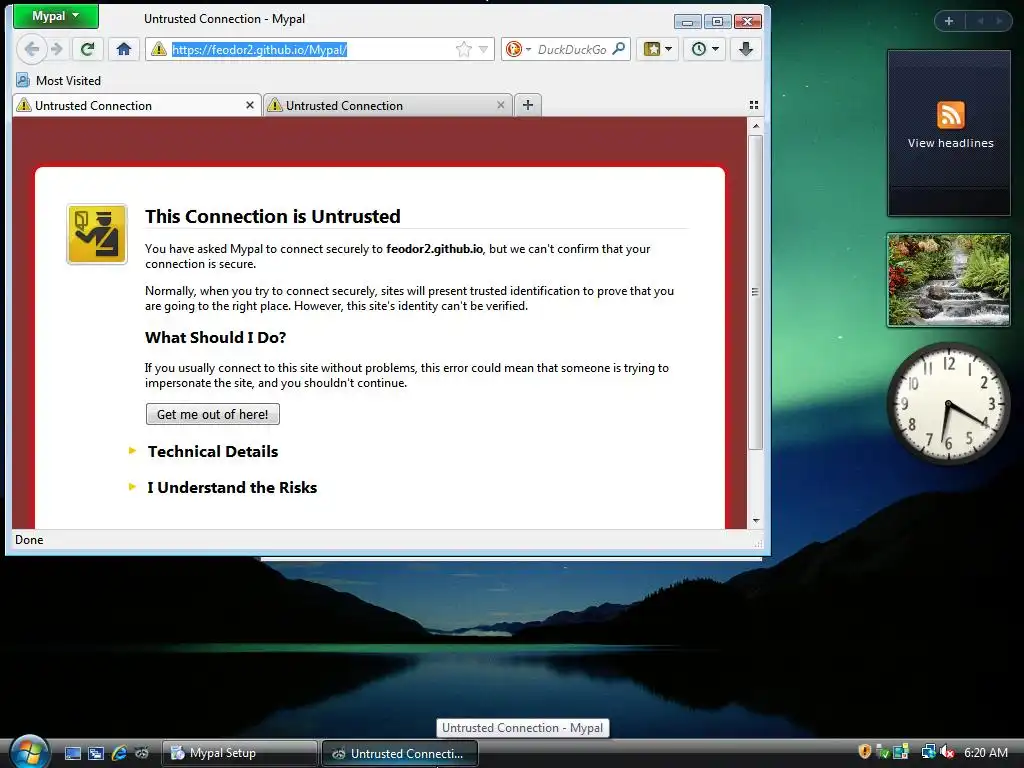Open the Windows Start orb

(x=28, y=752)
